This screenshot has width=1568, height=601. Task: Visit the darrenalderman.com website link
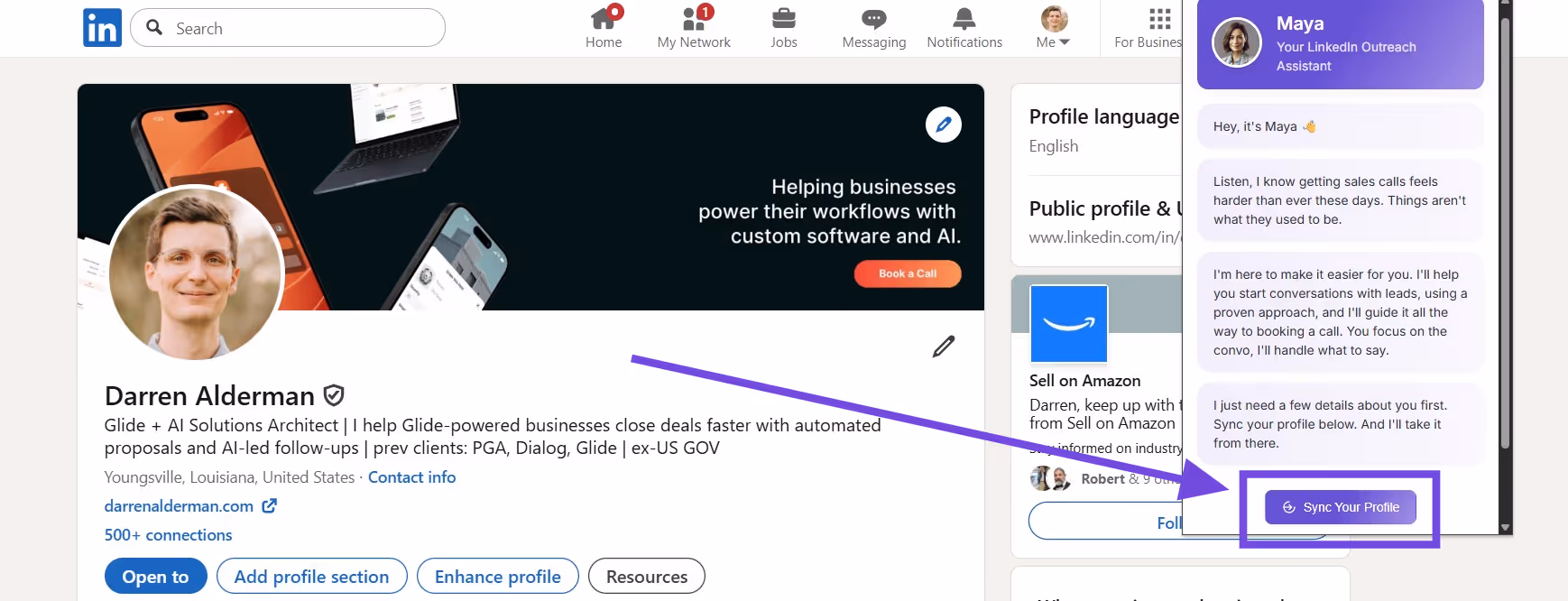(x=190, y=506)
